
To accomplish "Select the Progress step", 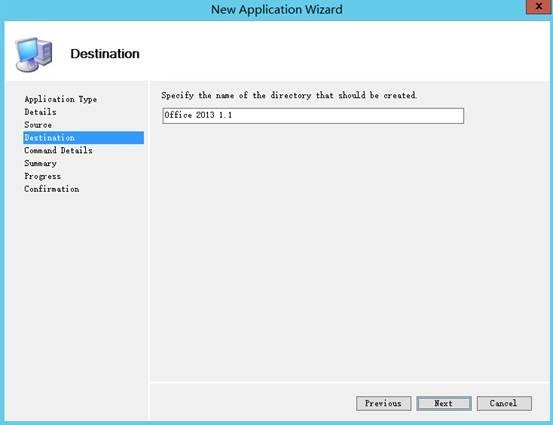I will point(42,176).
